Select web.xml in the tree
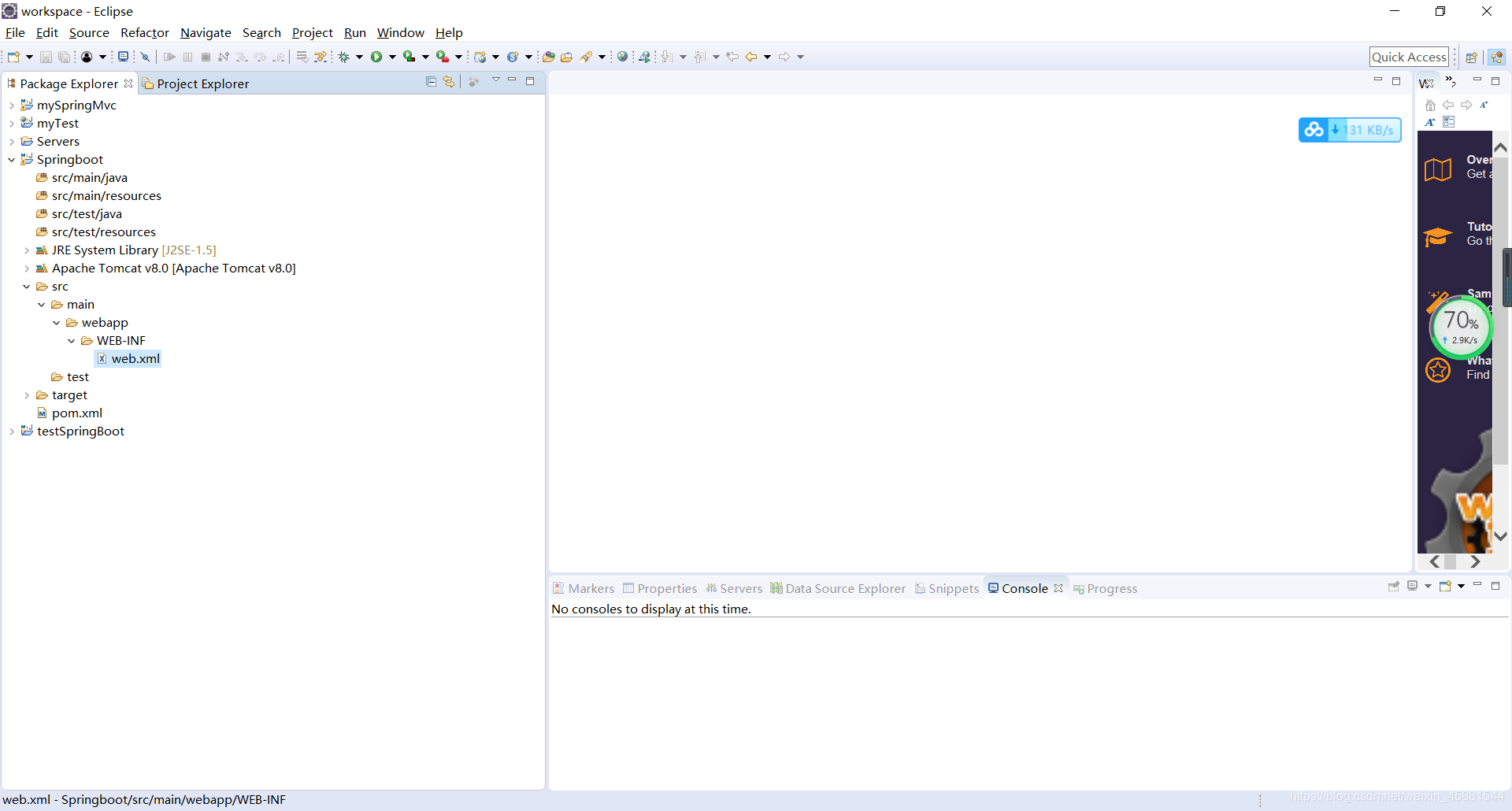Image resolution: width=1512 pixels, height=811 pixels. 128,359
